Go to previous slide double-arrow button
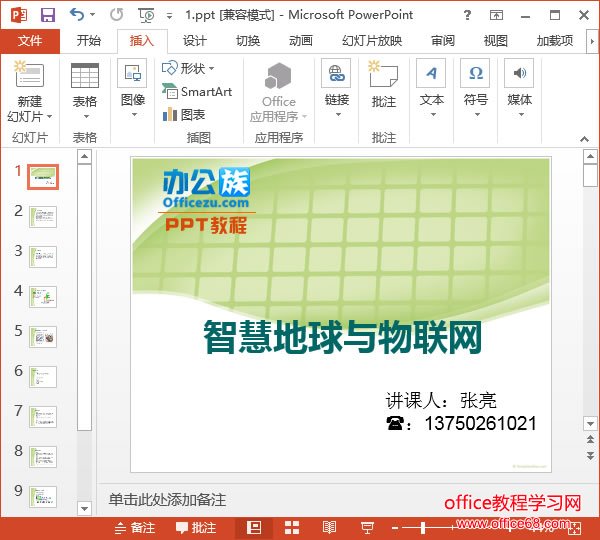The image size is (600, 540). pos(590,439)
